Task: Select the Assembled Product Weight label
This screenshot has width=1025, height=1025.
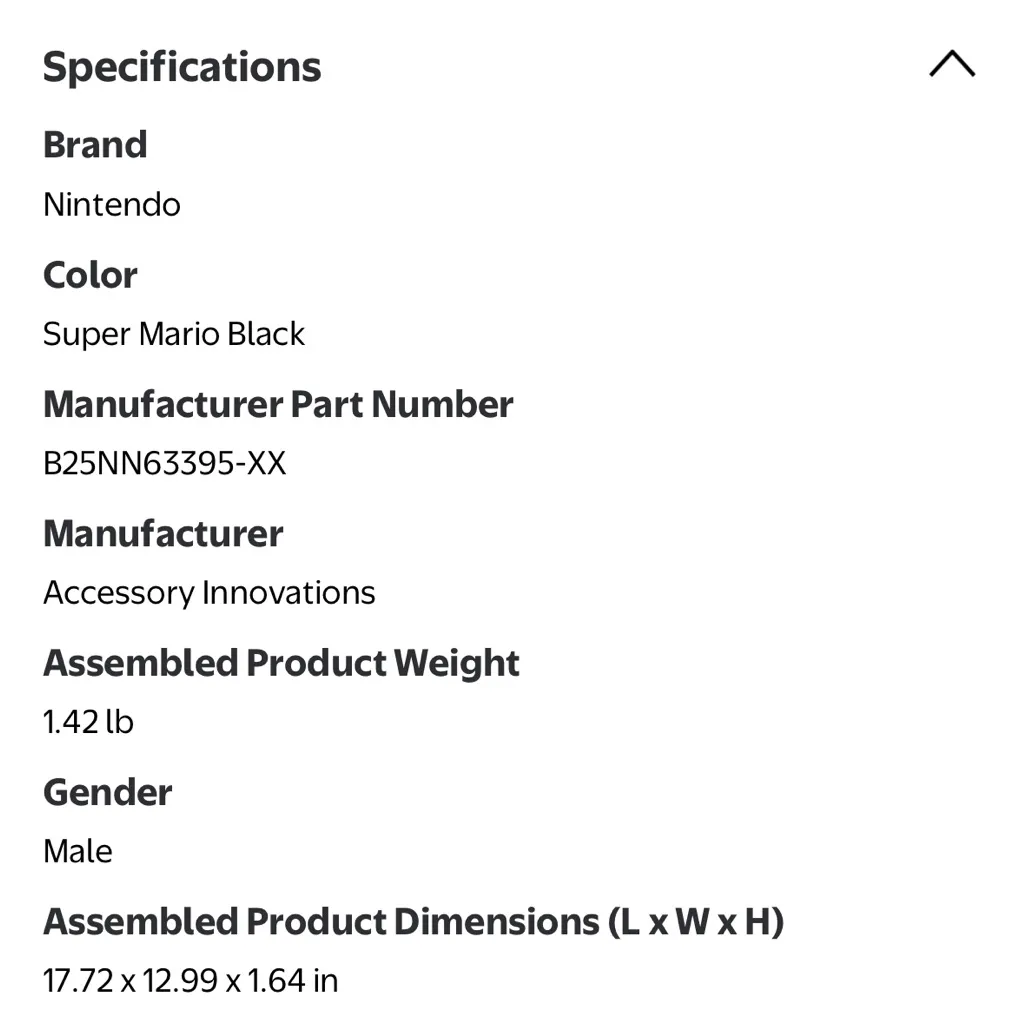Action: click(x=281, y=663)
